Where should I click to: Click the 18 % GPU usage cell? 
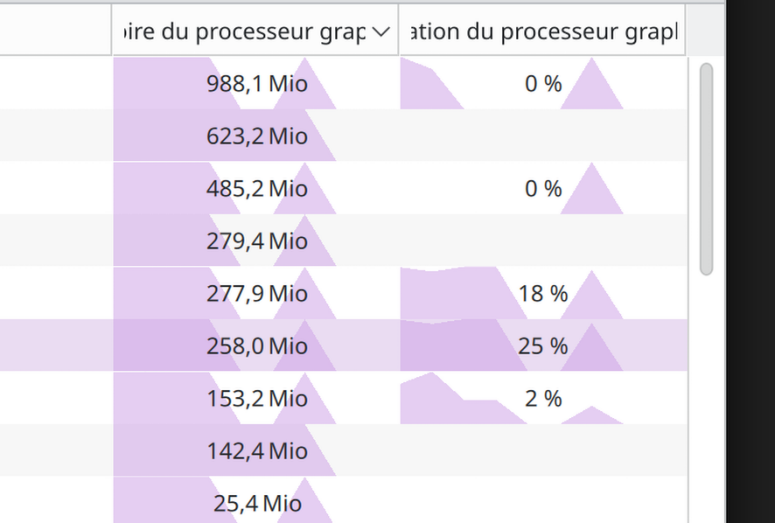pos(543,294)
